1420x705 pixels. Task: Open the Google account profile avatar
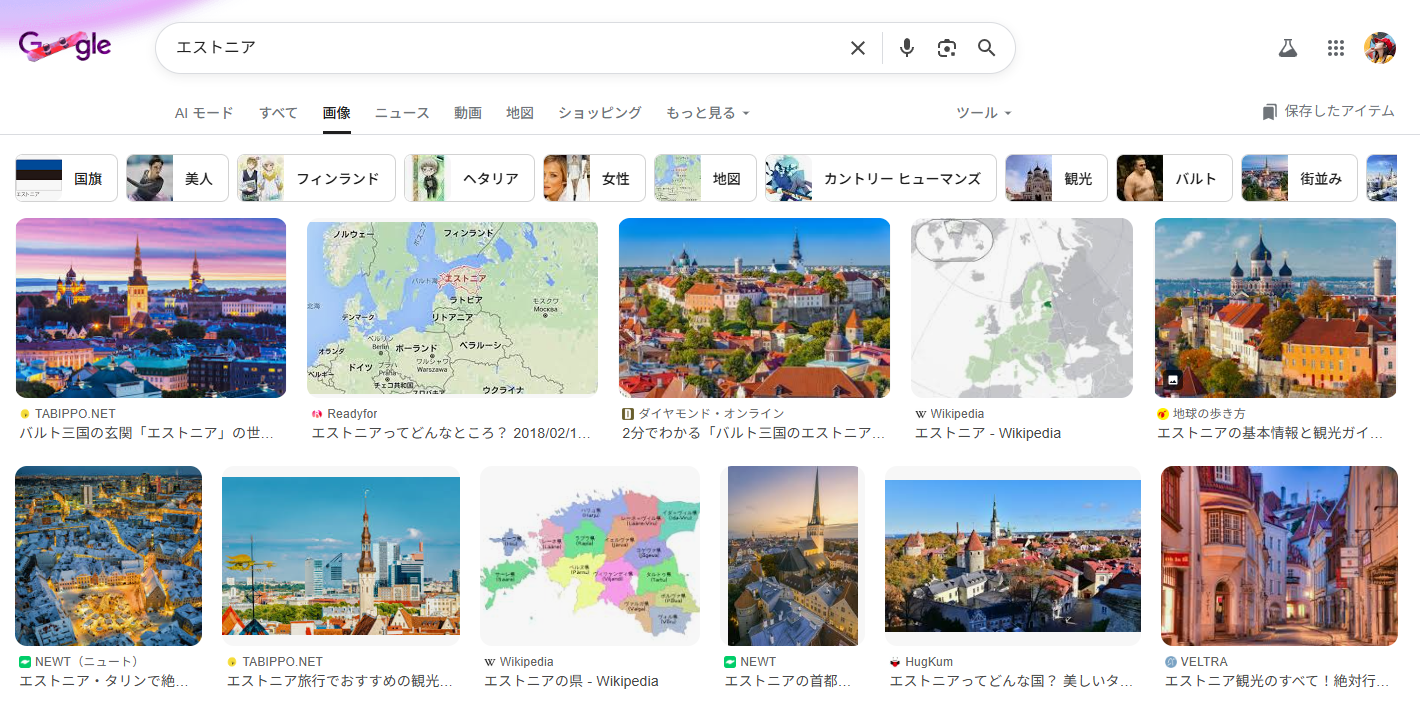click(x=1379, y=48)
